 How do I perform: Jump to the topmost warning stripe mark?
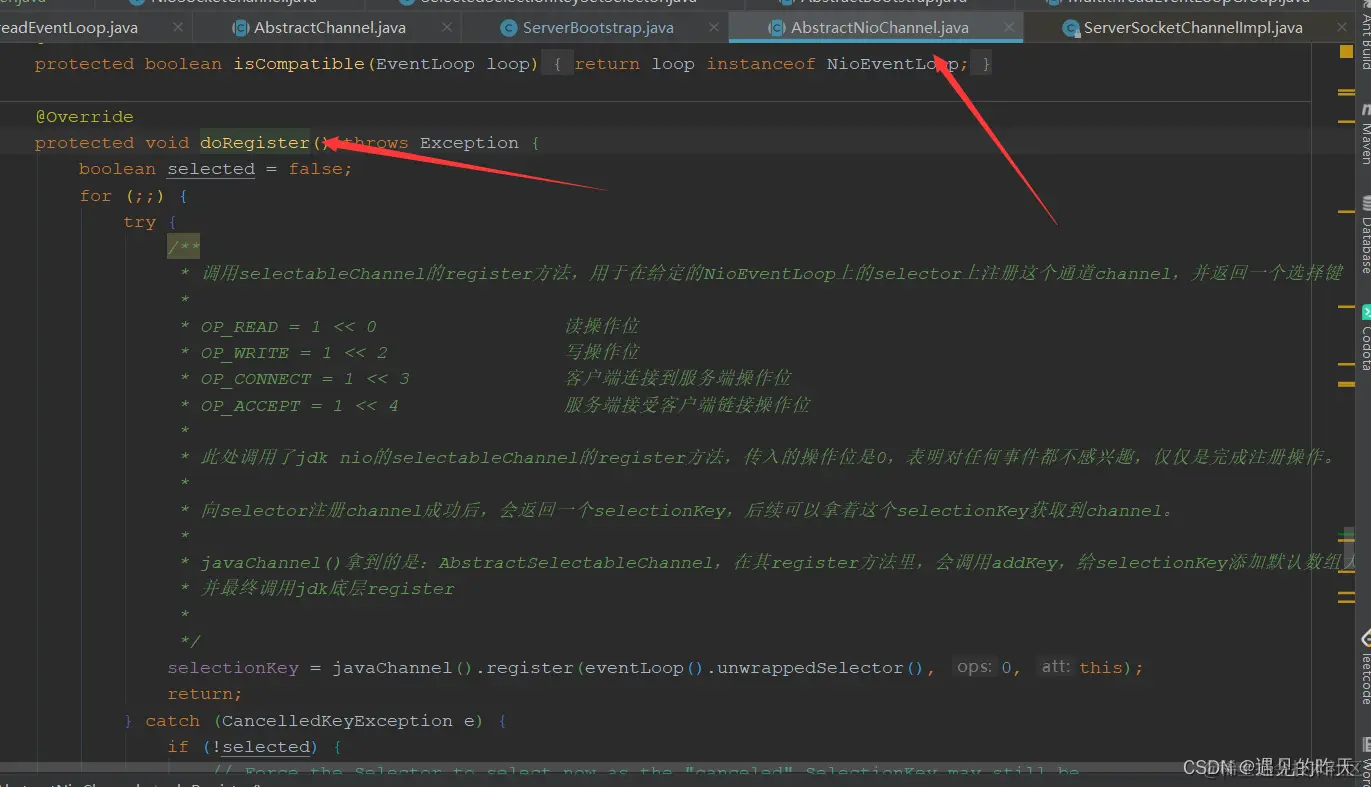pyautogui.click(x=1346, y=92)
